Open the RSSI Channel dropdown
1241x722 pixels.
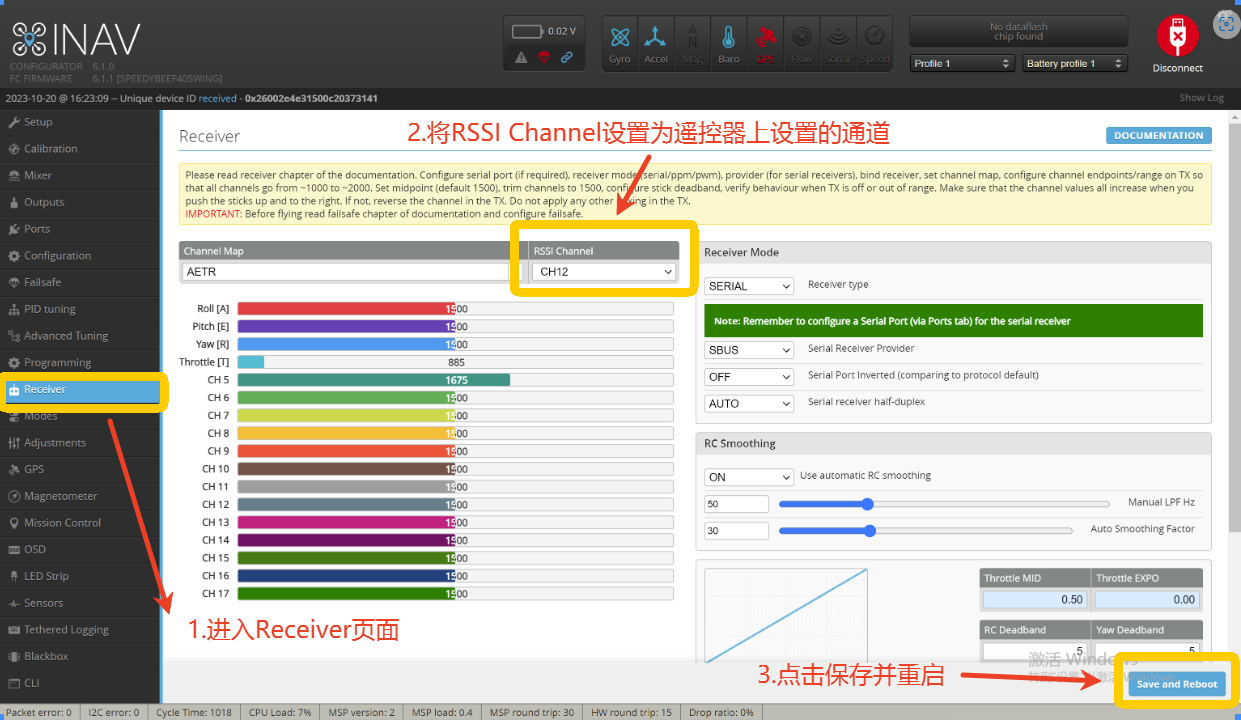[603, 271]
